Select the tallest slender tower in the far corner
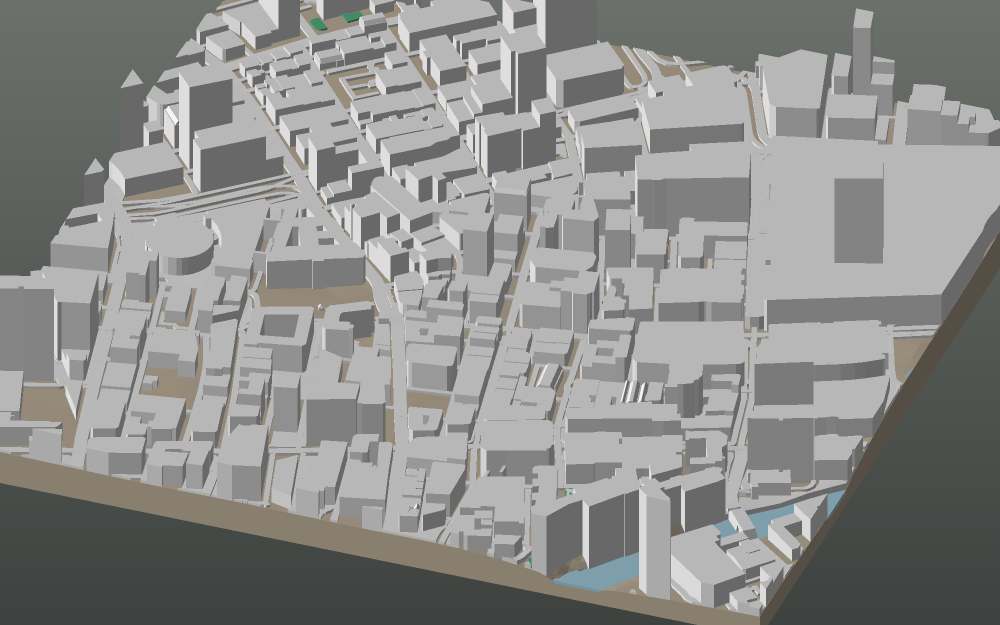Screen dimensions: 1000x625 (862, 53)
